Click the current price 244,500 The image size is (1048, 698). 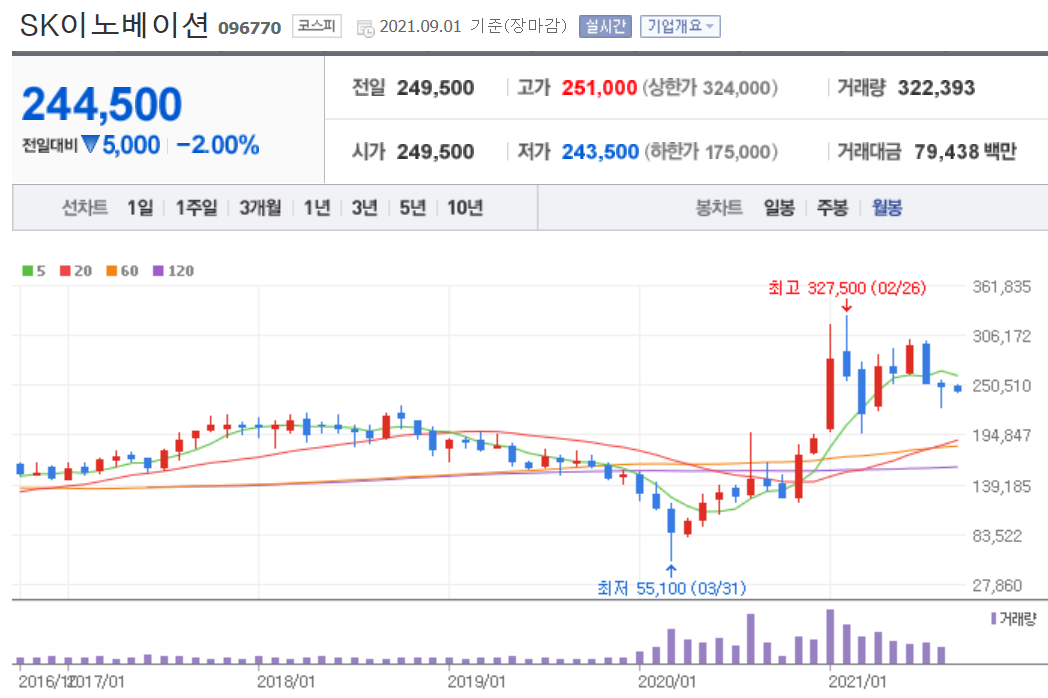point(102,104)
